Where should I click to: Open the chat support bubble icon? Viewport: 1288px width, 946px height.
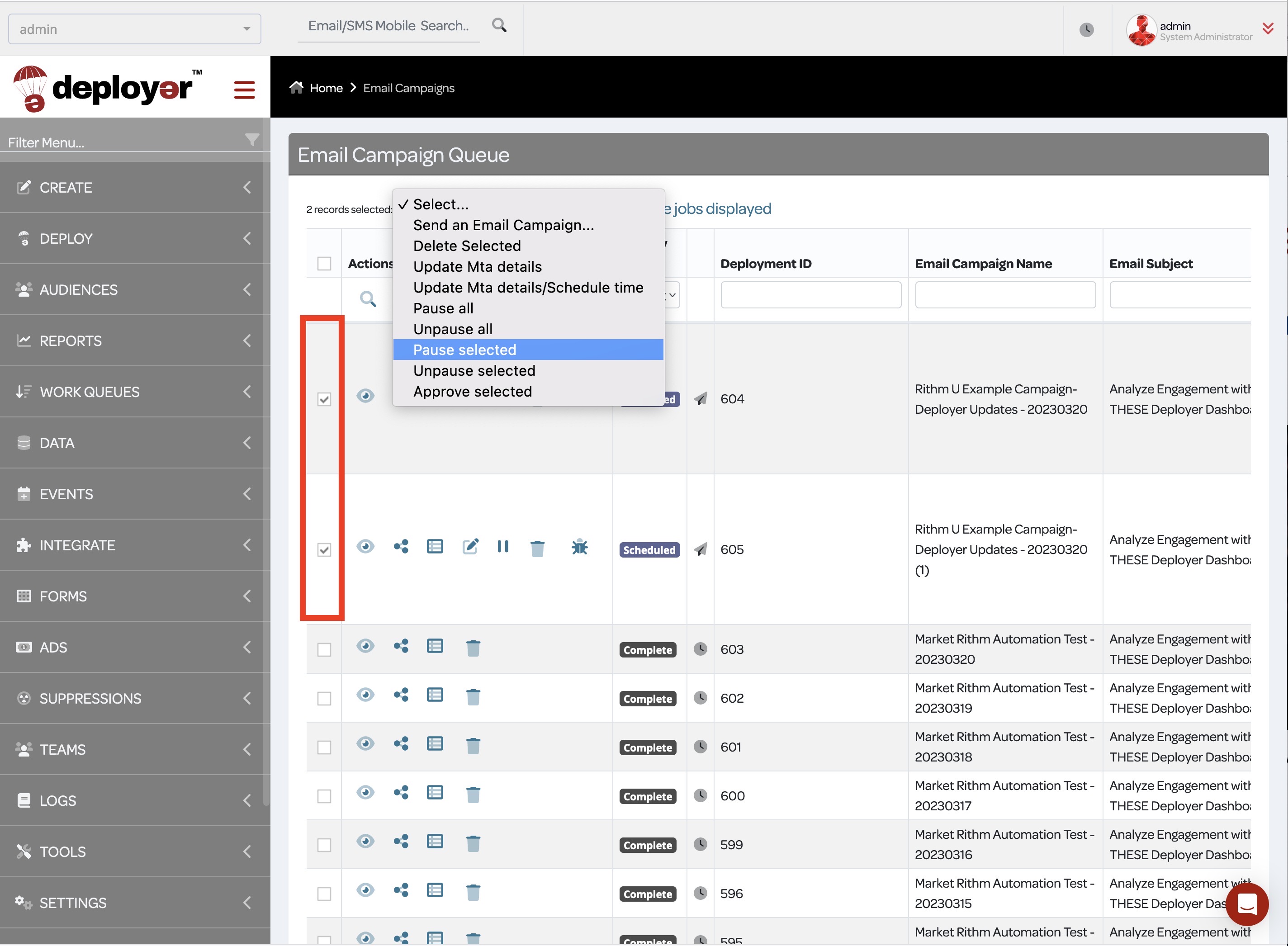click(1247, 904)
